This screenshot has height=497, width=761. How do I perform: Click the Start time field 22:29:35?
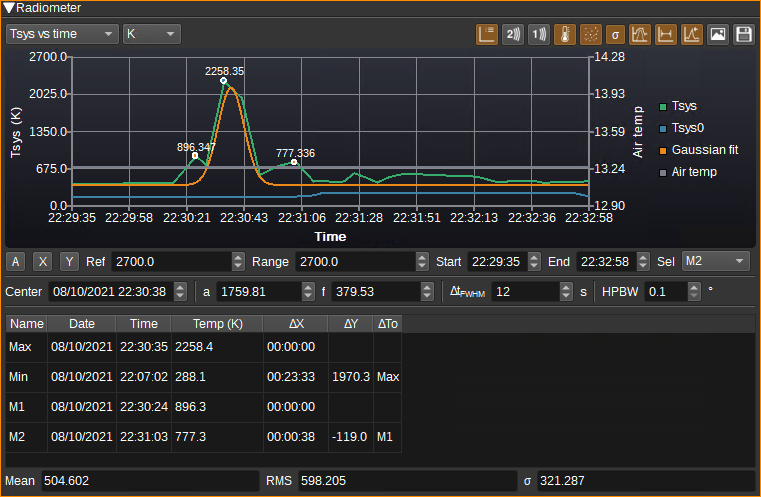click(x=497, y=262)
